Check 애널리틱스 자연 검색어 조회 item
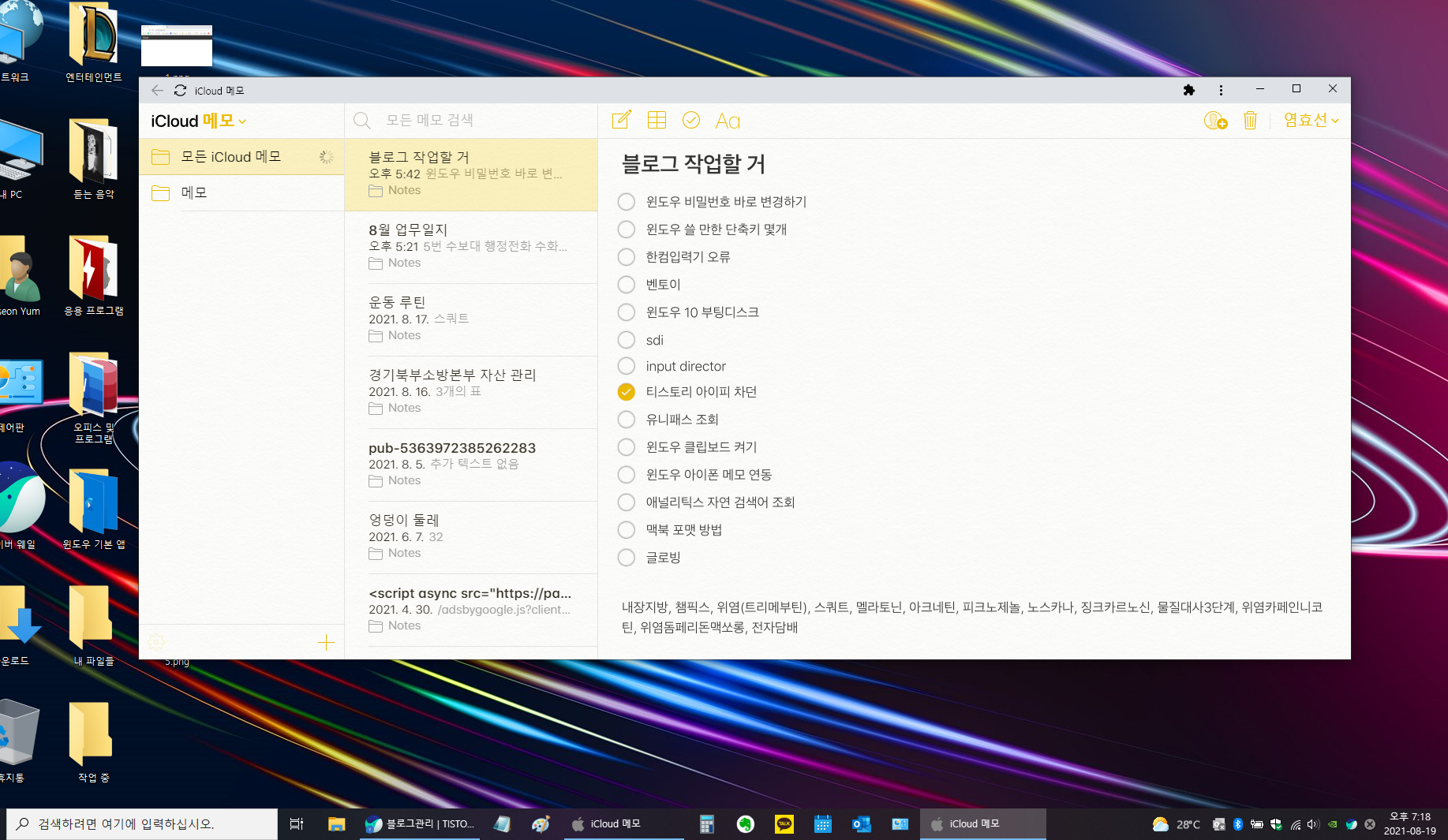The height and width of the screenshot is (840, 1448). click(x=626, y=502)
